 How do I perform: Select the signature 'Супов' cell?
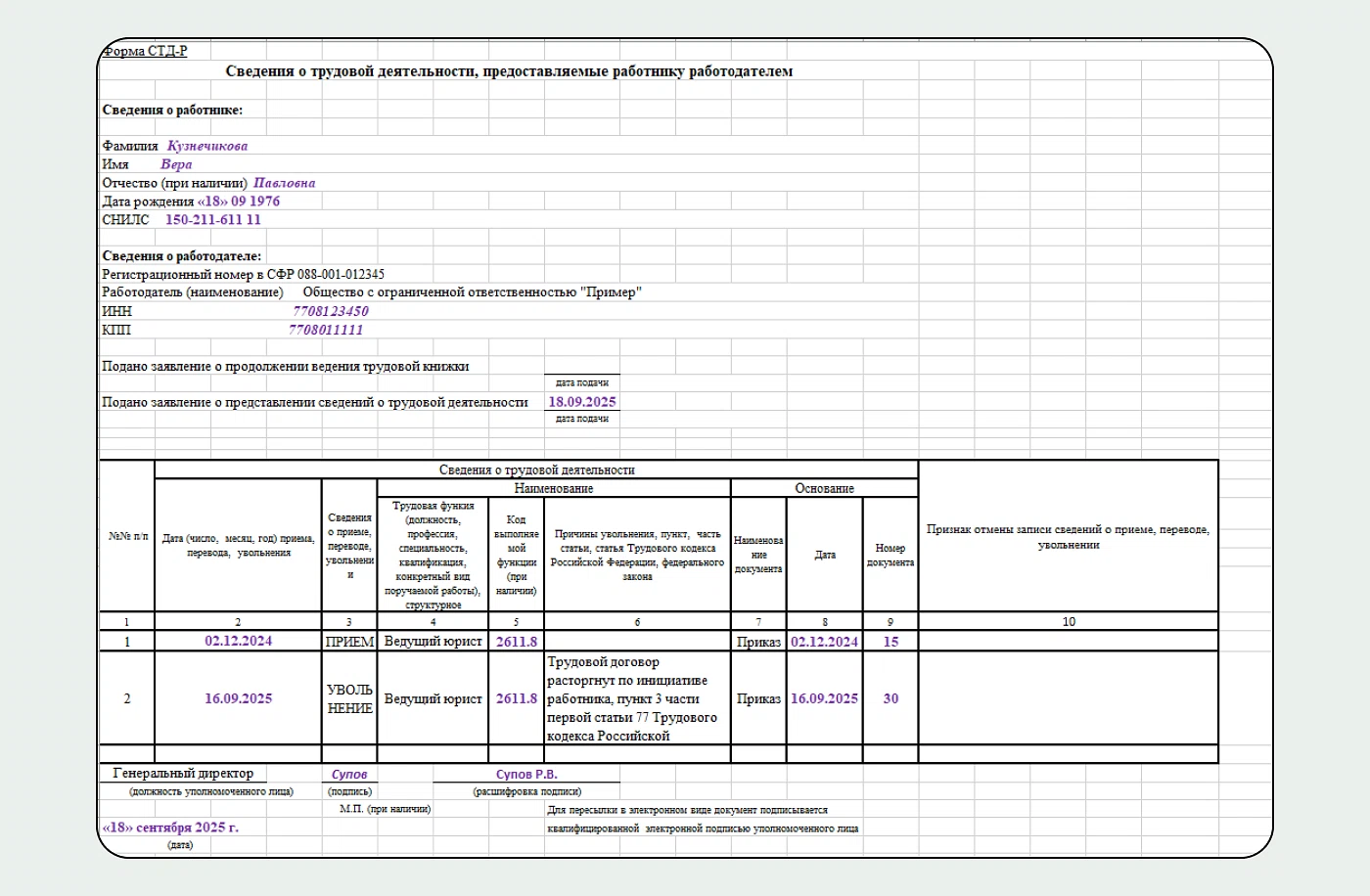(349, 774)
